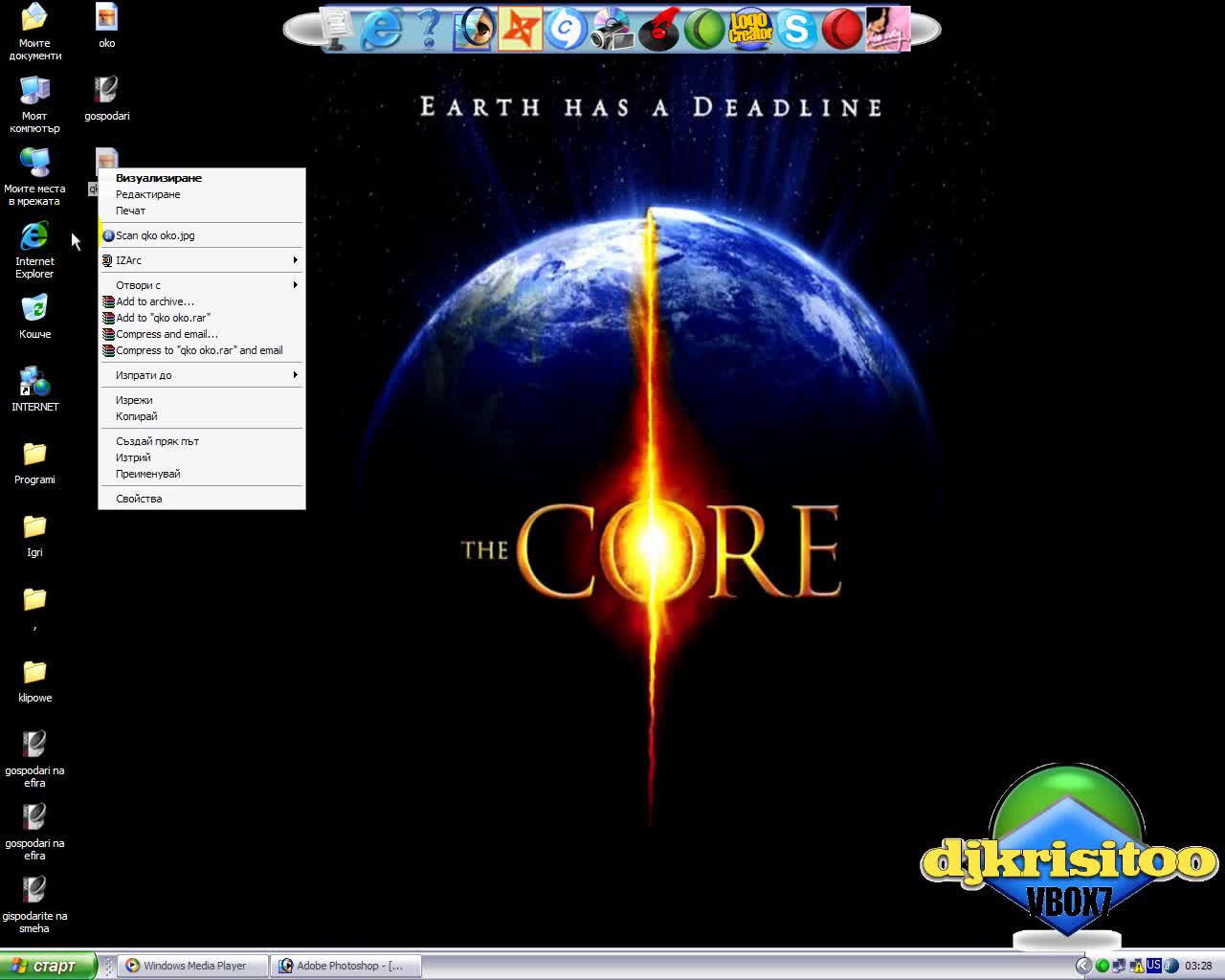
Task: Open Logo Creator from the dock
Action: click(x=750, y=30)
